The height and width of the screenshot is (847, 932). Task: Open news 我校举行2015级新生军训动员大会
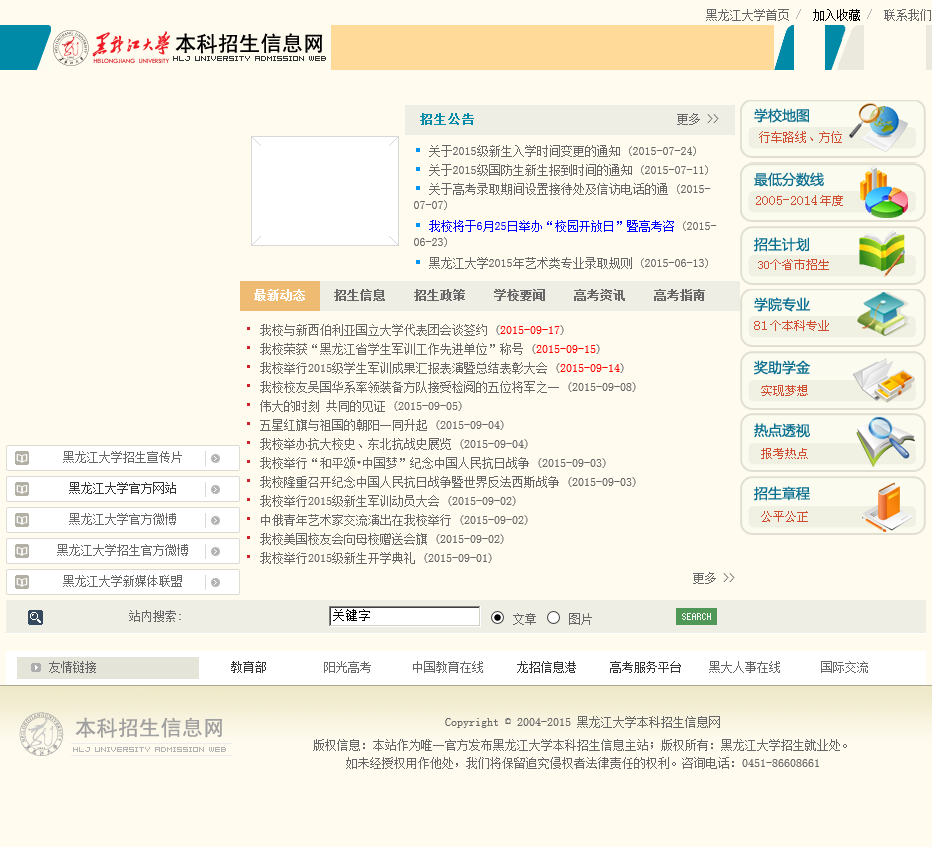click(x=350, y=501)
